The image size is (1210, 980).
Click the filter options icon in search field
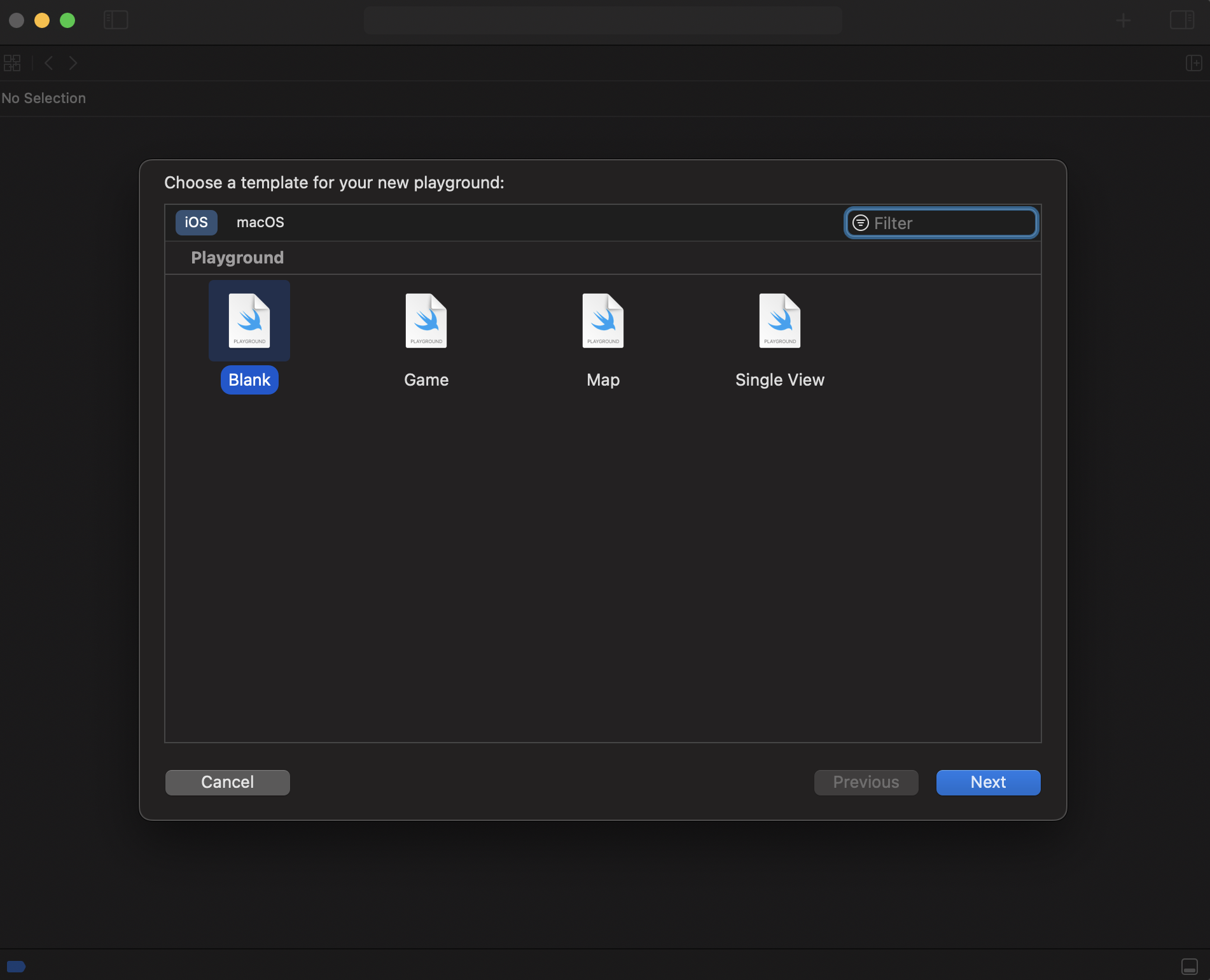[860, 223]
